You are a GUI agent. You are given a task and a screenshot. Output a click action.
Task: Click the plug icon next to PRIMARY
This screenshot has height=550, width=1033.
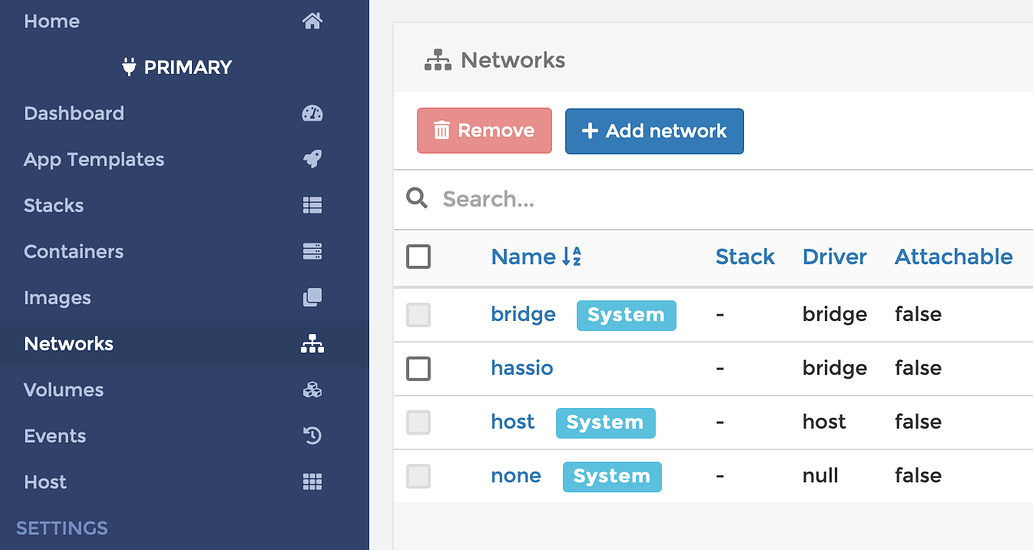(x=129, y=67)
